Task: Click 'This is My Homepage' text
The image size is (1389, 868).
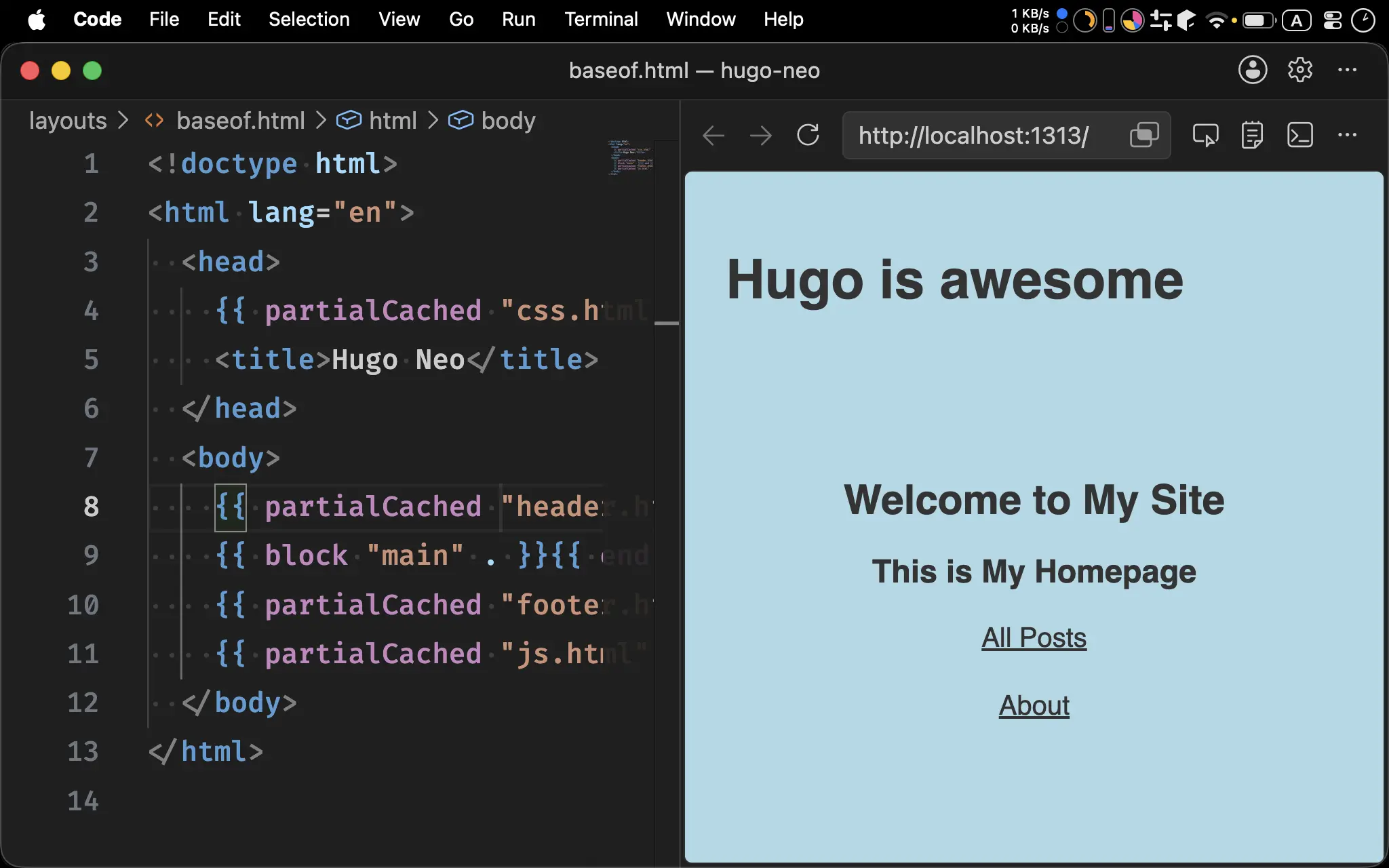Action: [1034, 572]
